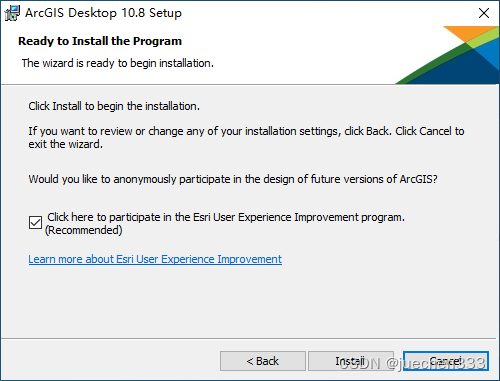
Task: Click the '(Recommended)' text under the checkbox
Action: click(x=84, y=230)
